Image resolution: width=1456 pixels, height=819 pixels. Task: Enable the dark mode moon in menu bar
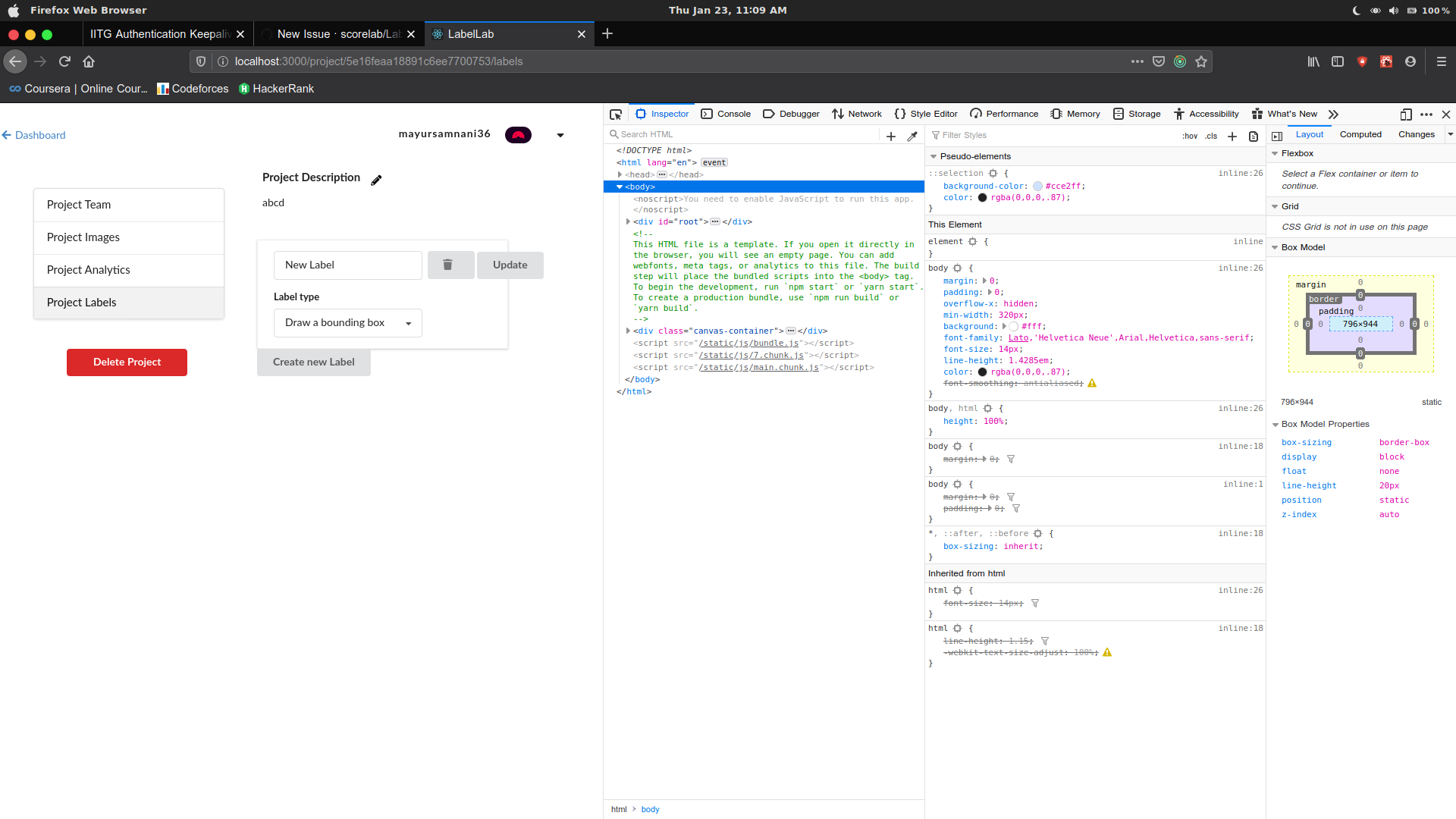(1357, 11)
